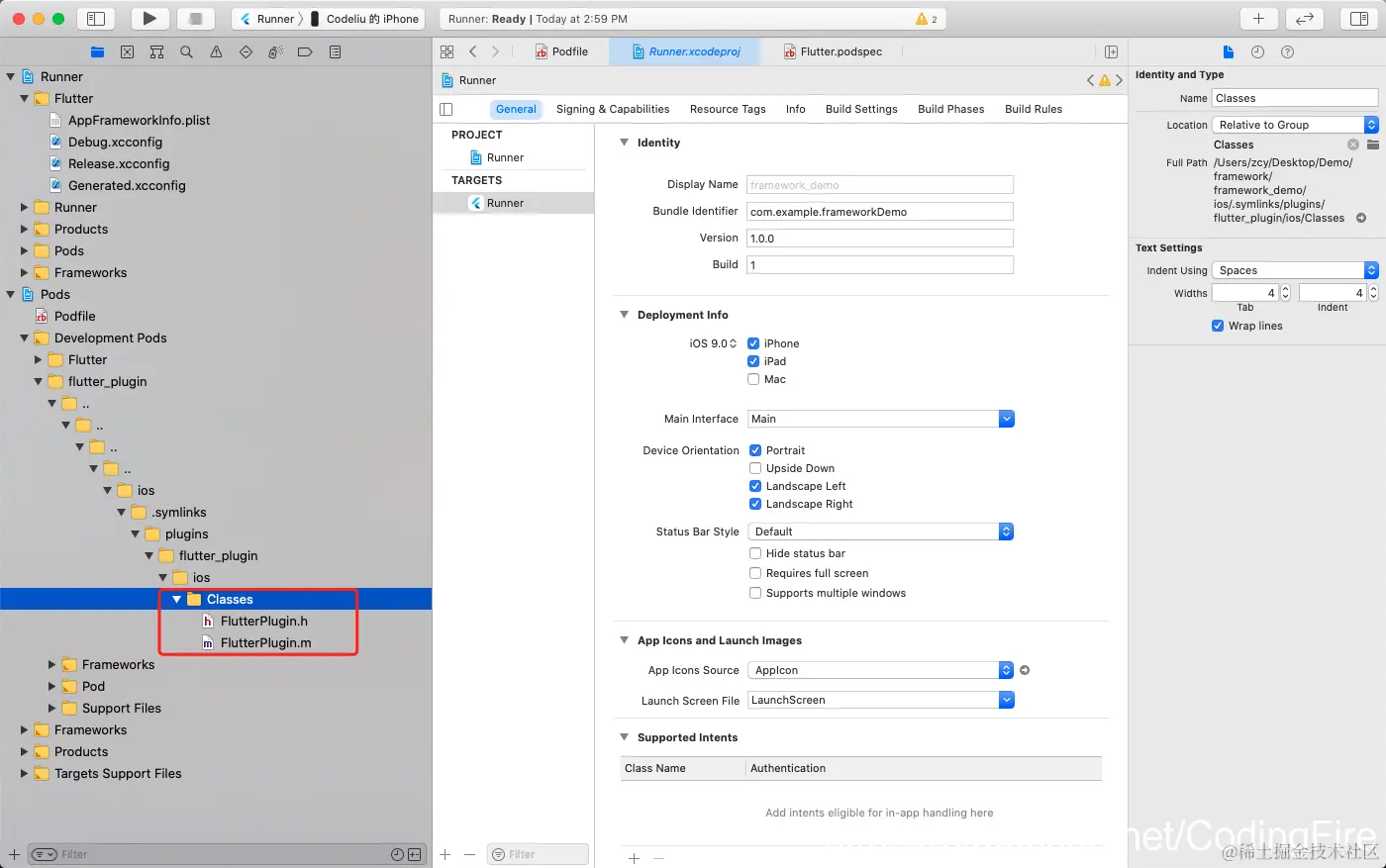Toggle the inspectors panel button
Viewport: 1386px width, 868px height.
1359,18
